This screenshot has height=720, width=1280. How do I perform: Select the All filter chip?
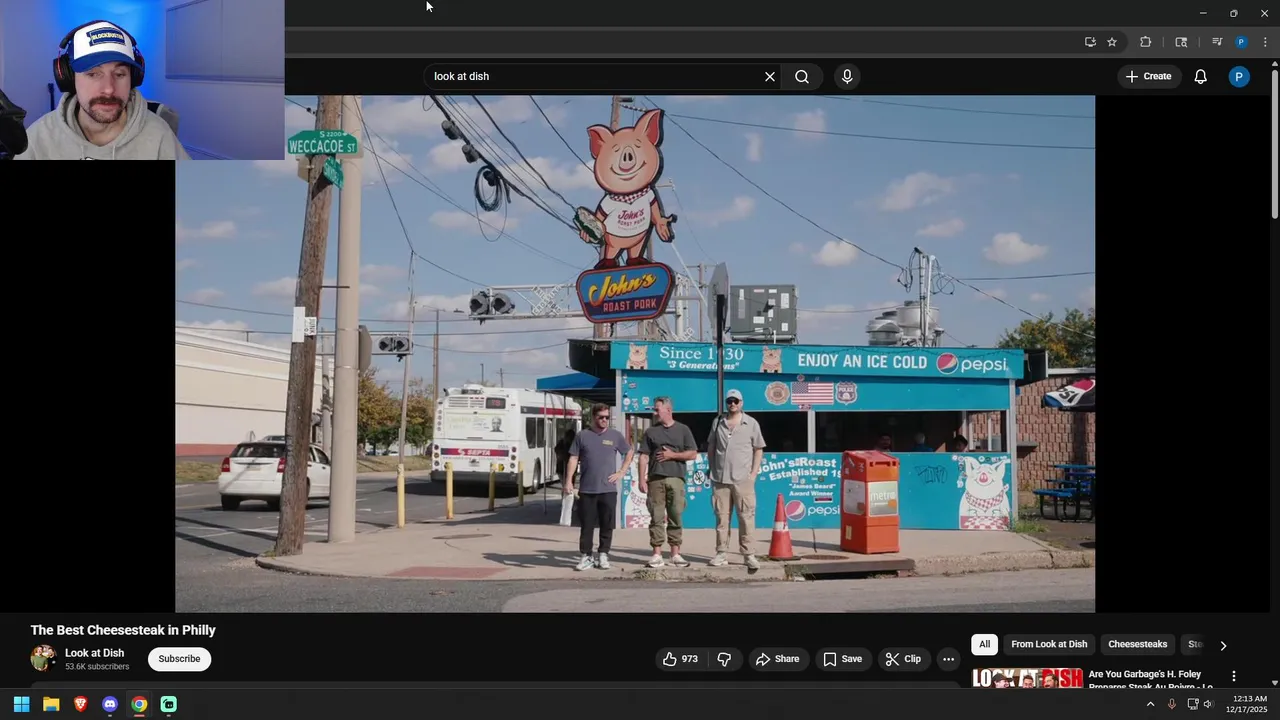(x=985, y=645)
